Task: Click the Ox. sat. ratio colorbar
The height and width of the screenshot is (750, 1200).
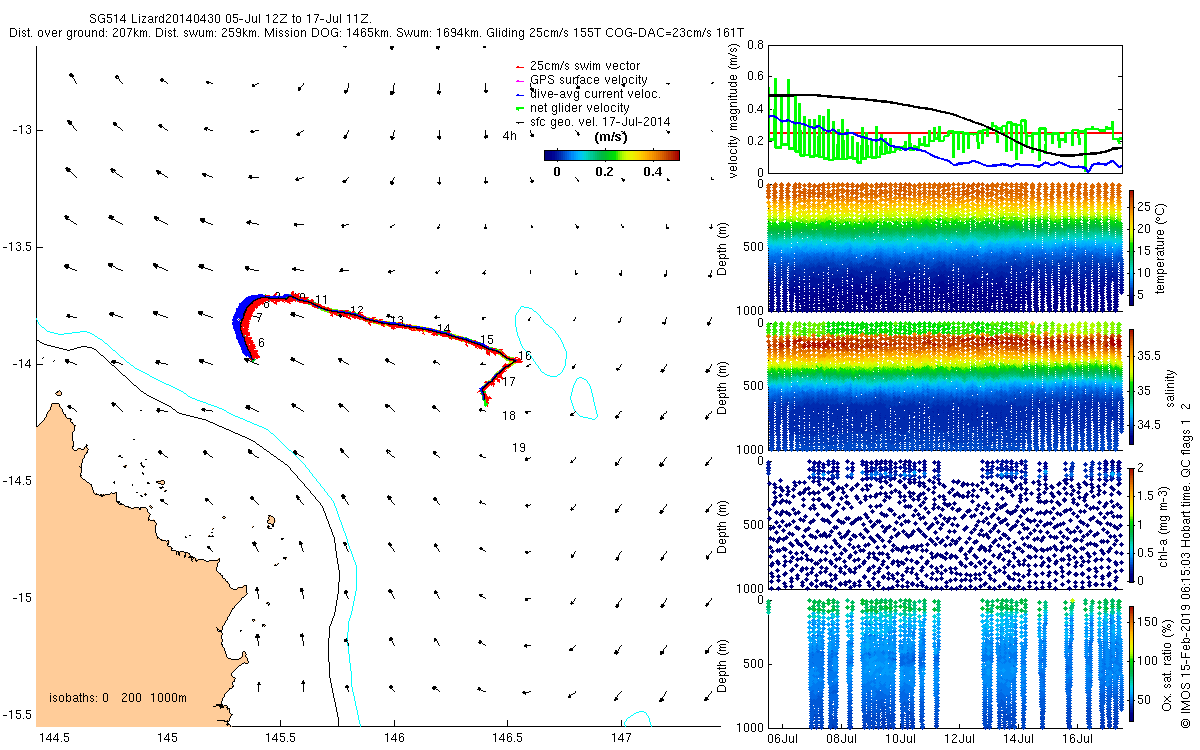Action: 1133,662
